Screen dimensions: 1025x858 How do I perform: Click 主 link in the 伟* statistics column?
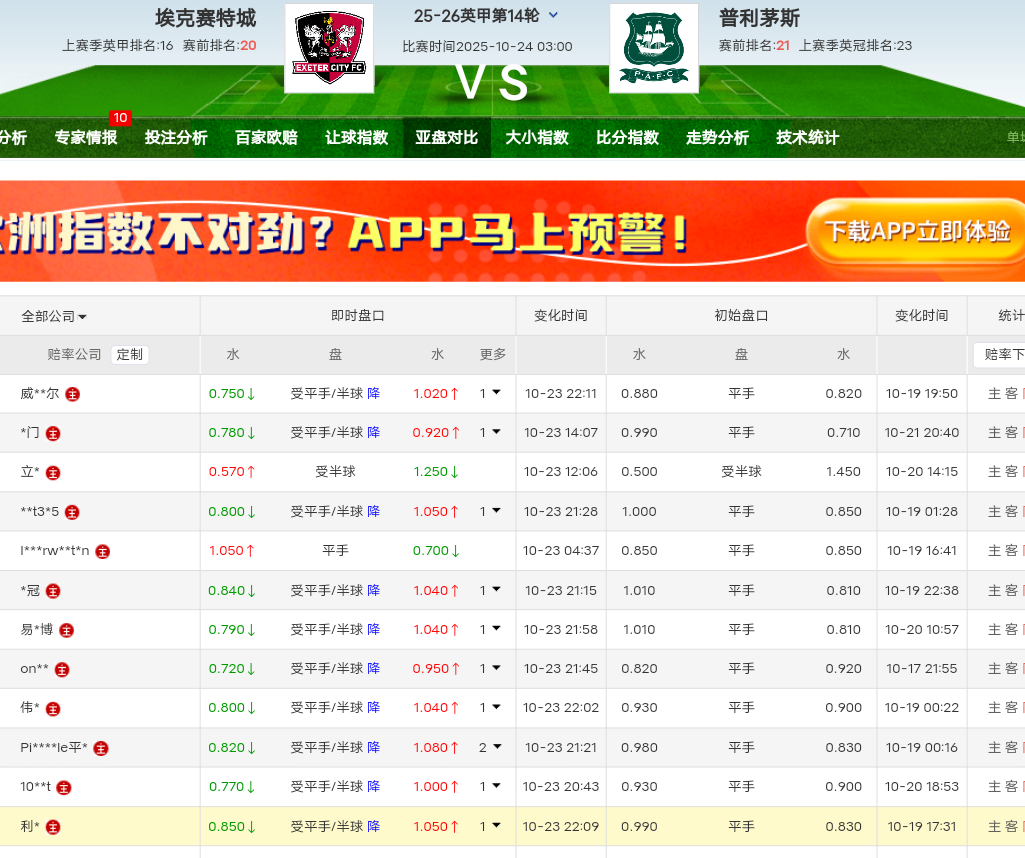click(x=994, y=708)
